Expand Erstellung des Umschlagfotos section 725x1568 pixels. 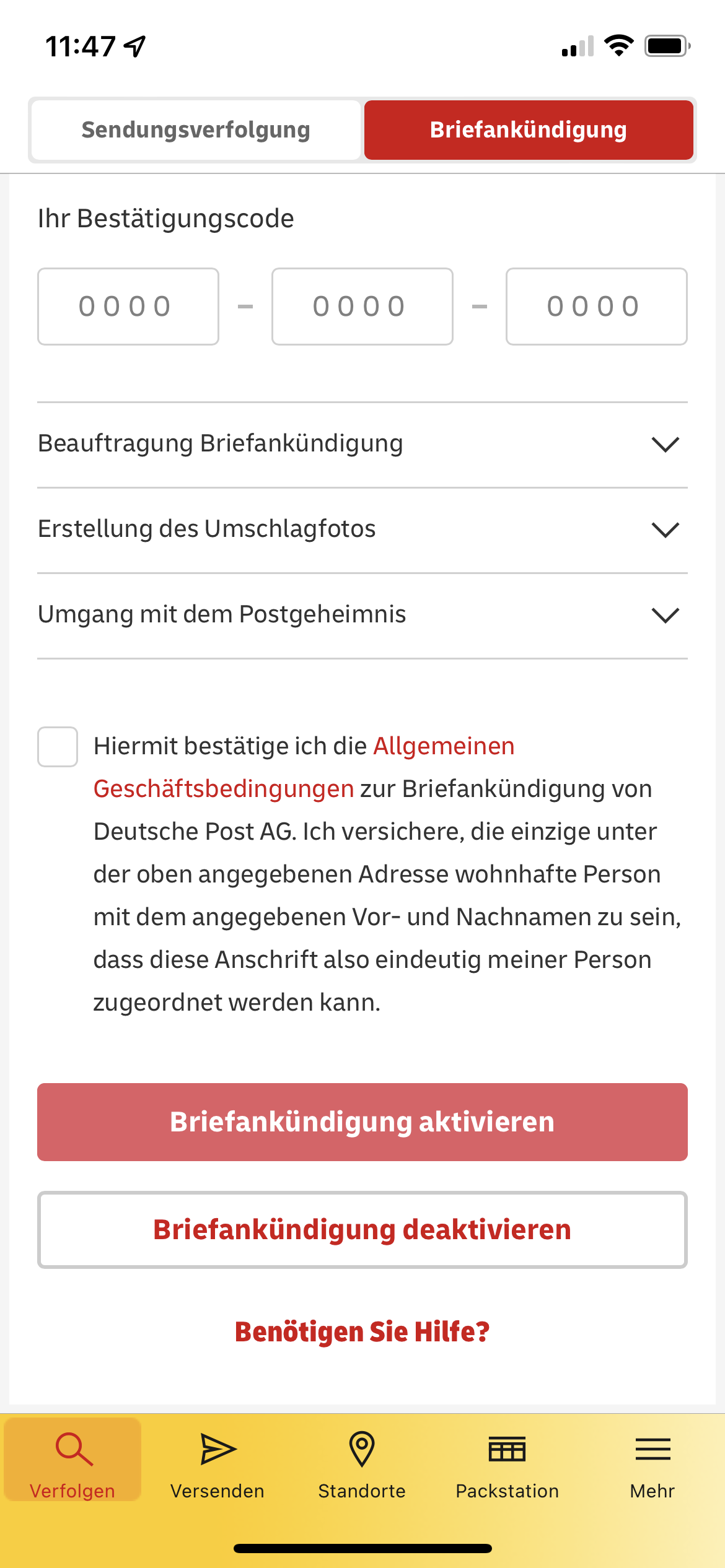tap(666, 529)
